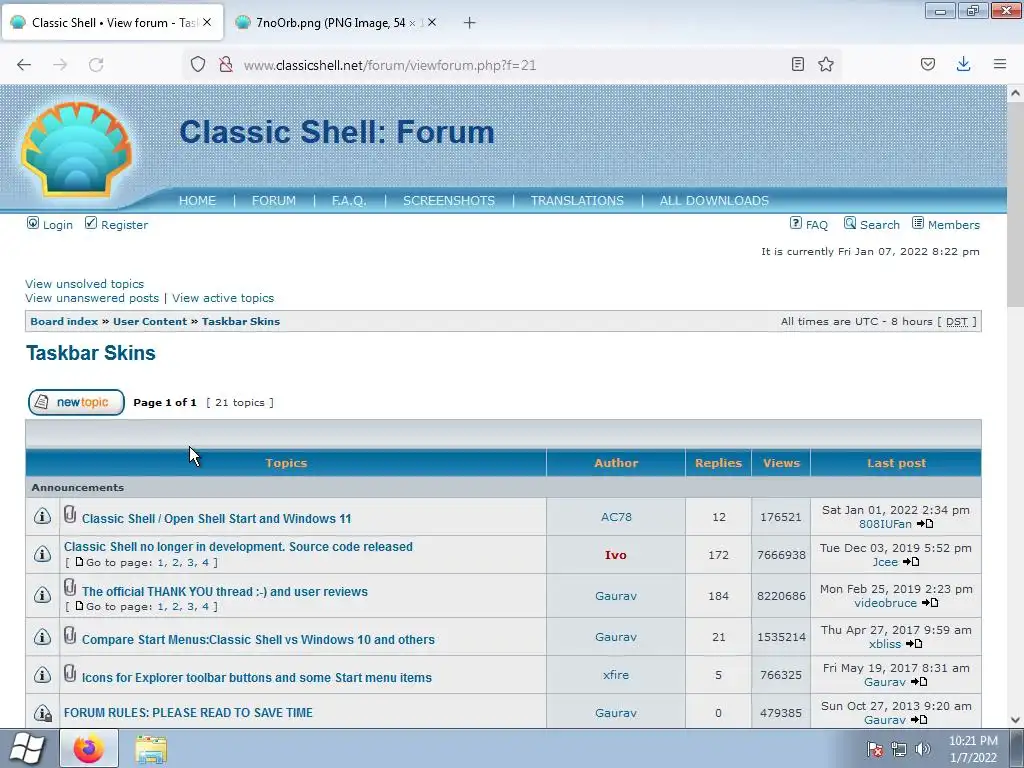Open author AC78 profile
The width and height of the screenshot is (1024, 768).
[616, 517]
